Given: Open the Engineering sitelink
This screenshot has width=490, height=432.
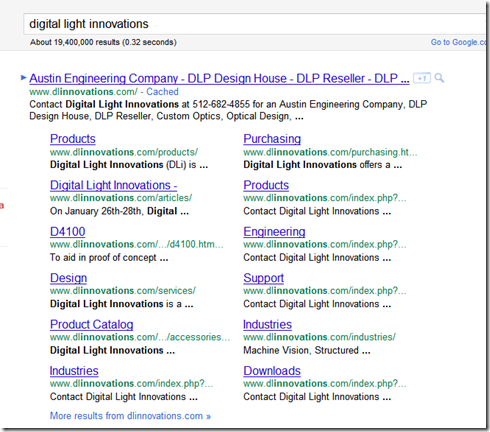Looking at the screenshot, I should point(274,231).
